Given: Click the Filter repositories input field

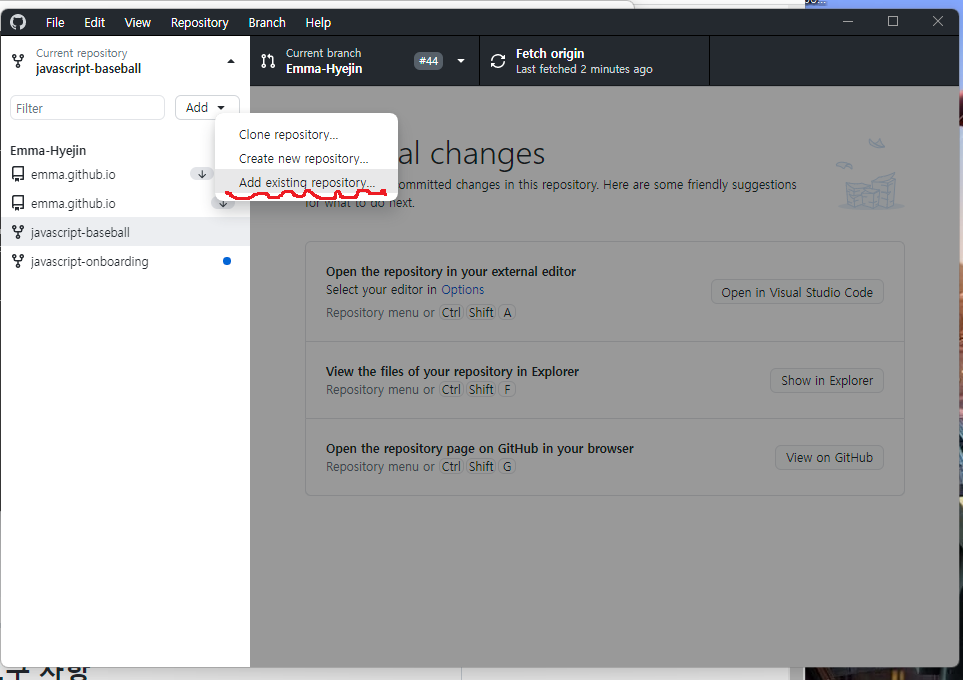Looking at the screenshot, I should (x=87, y=107).
